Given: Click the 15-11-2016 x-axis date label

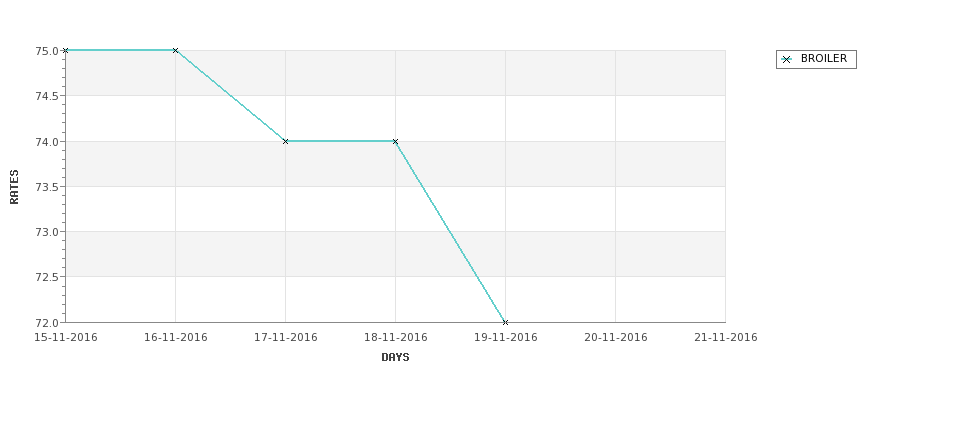Looking at the screenshot, I should click(65, 338).
